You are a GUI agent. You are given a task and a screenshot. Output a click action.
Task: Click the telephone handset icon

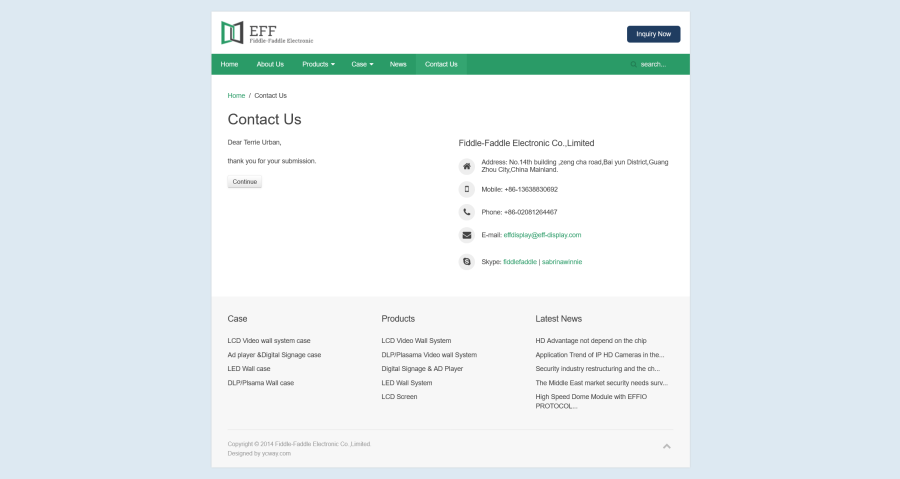pyautogui.click(x=466, y=212)
